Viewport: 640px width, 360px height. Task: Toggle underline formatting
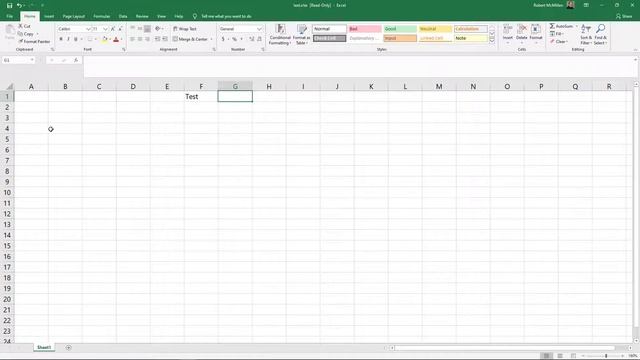(76, 39)
